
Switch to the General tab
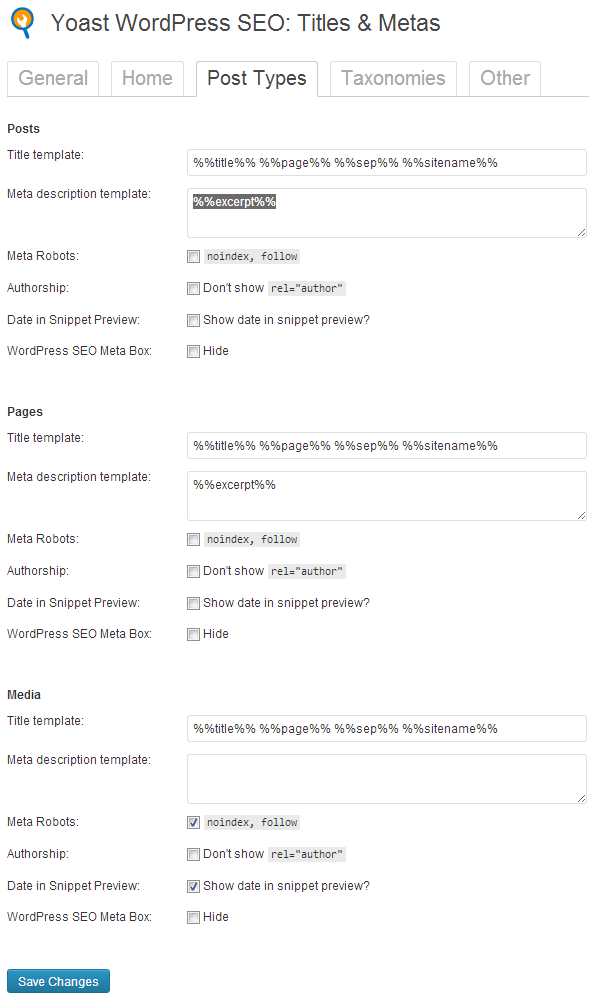click(x=53, y=78)
